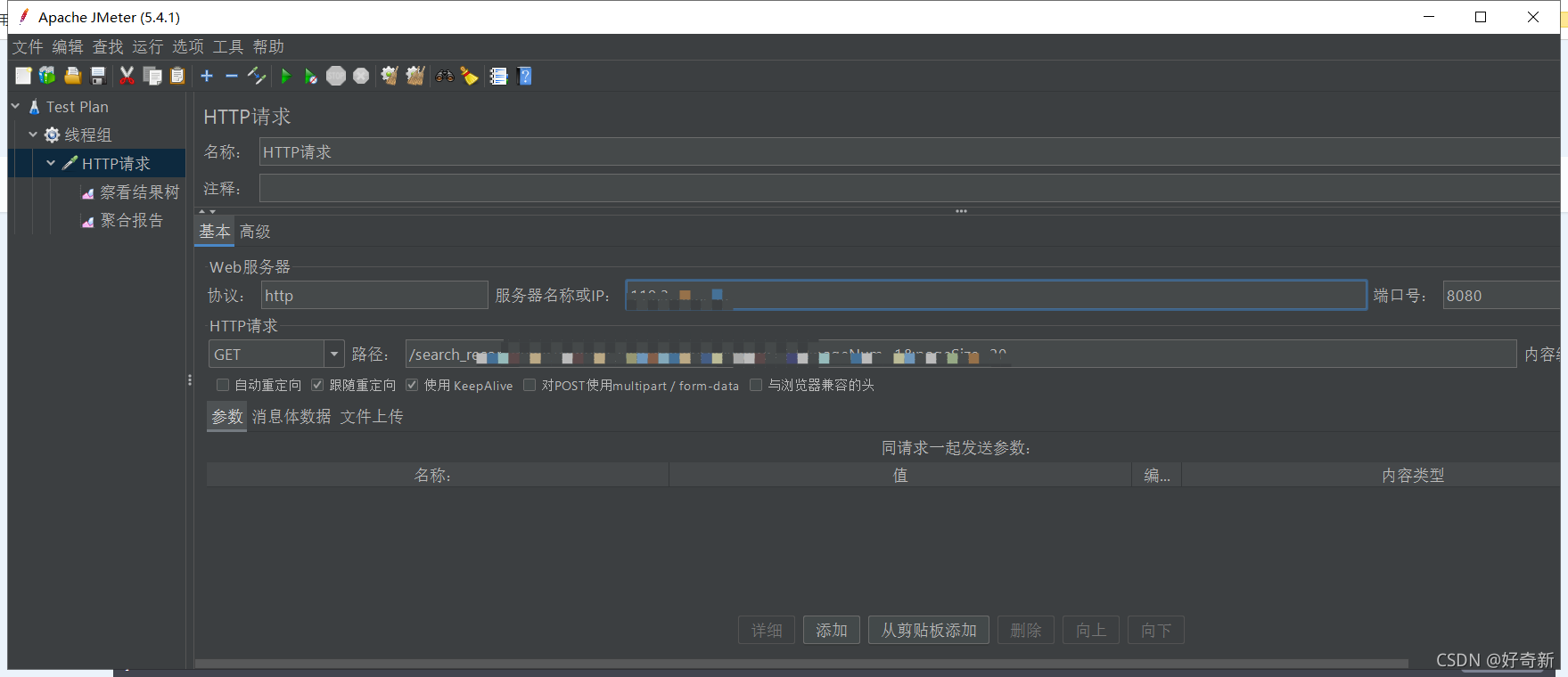The image size is (1568, 677).
Task: Click the 删除 button
Action: click(1026, 630)
